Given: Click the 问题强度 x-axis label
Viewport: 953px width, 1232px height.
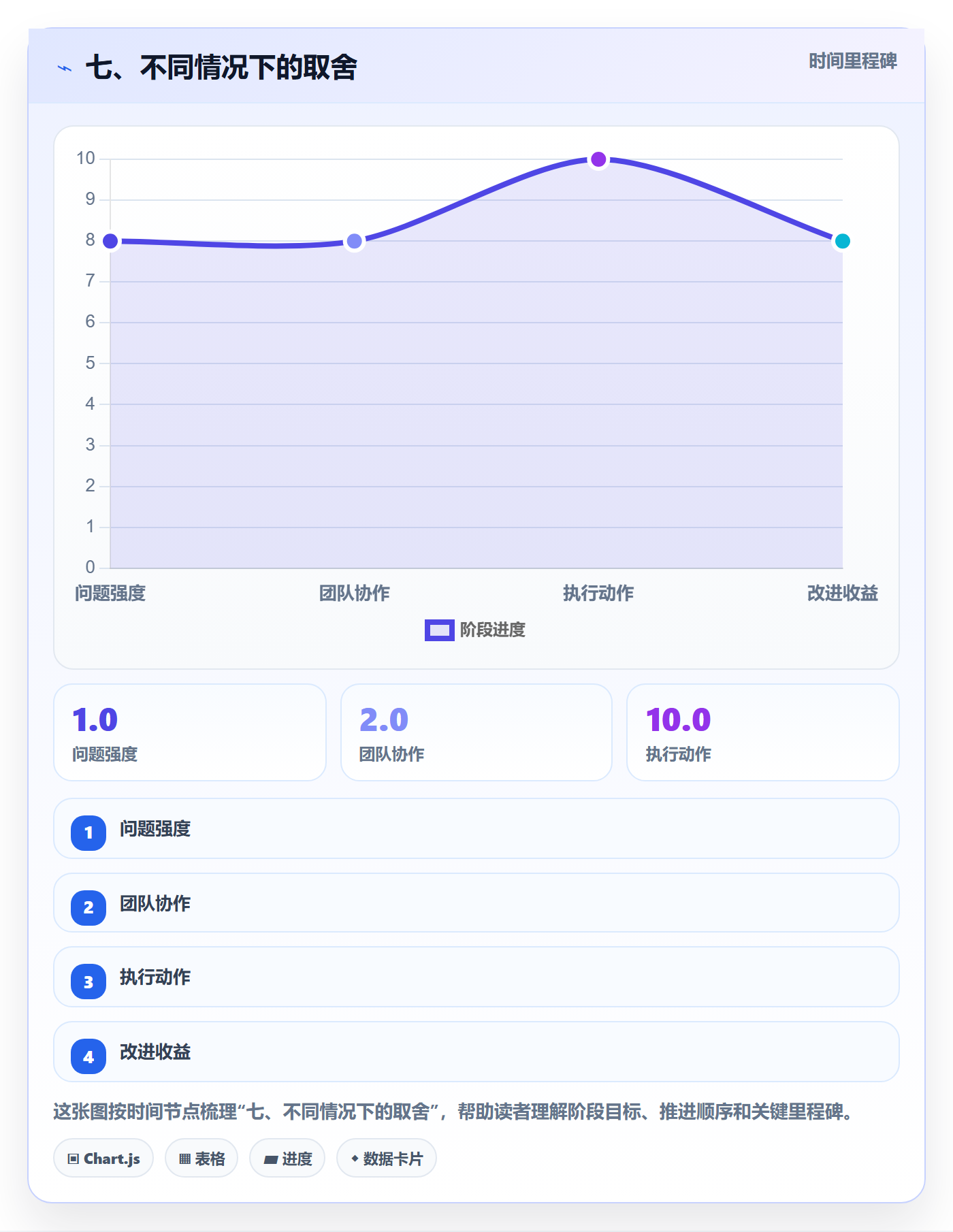Looking at the screenshot, I should click(110, 594).
